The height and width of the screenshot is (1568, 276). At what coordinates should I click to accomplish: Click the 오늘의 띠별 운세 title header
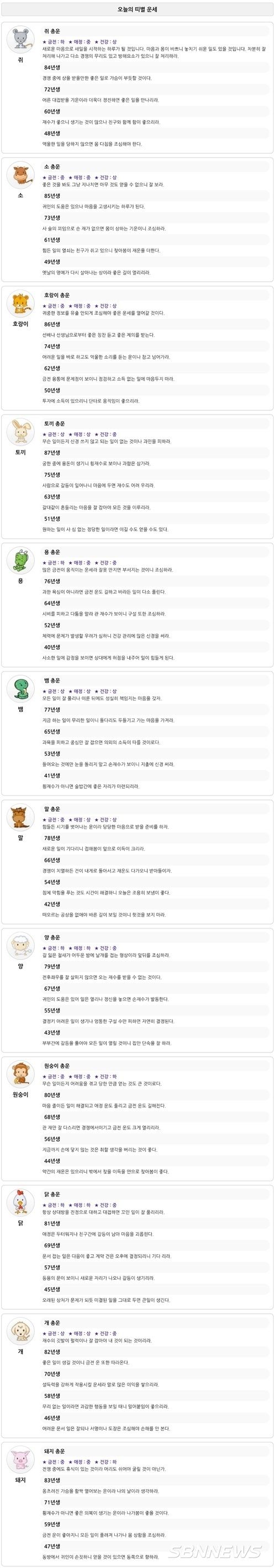click(137, 10)
